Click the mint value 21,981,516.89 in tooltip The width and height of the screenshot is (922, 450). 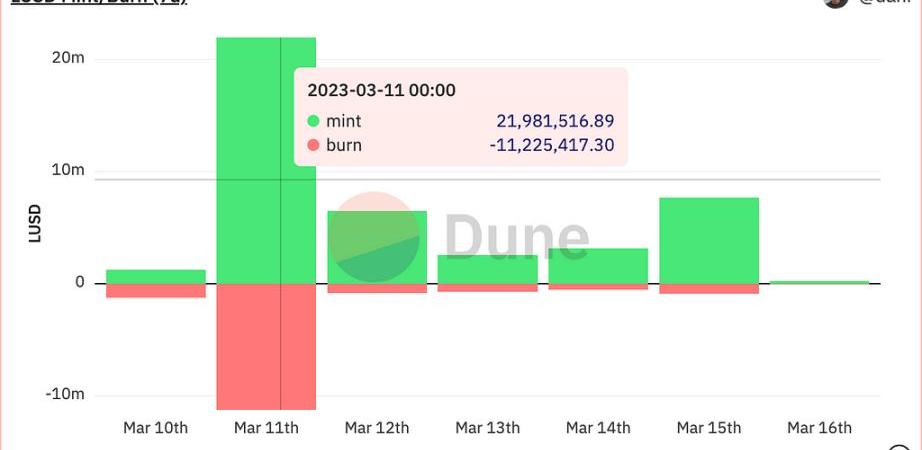click(555, 121)
